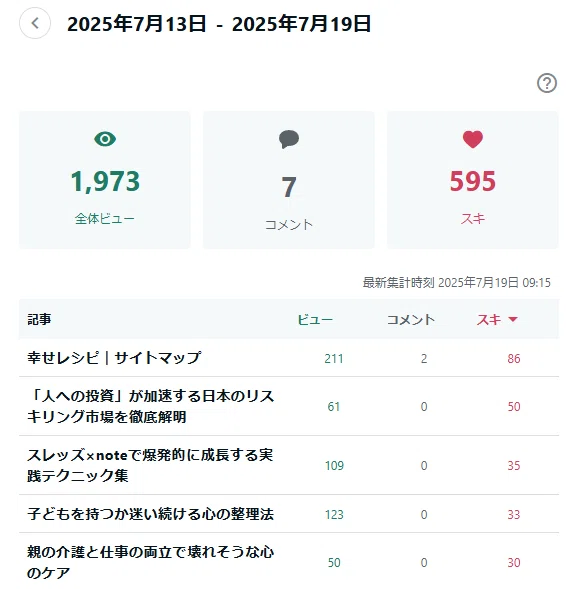Toggle the スキ sort arrow

tap(513, 319)
